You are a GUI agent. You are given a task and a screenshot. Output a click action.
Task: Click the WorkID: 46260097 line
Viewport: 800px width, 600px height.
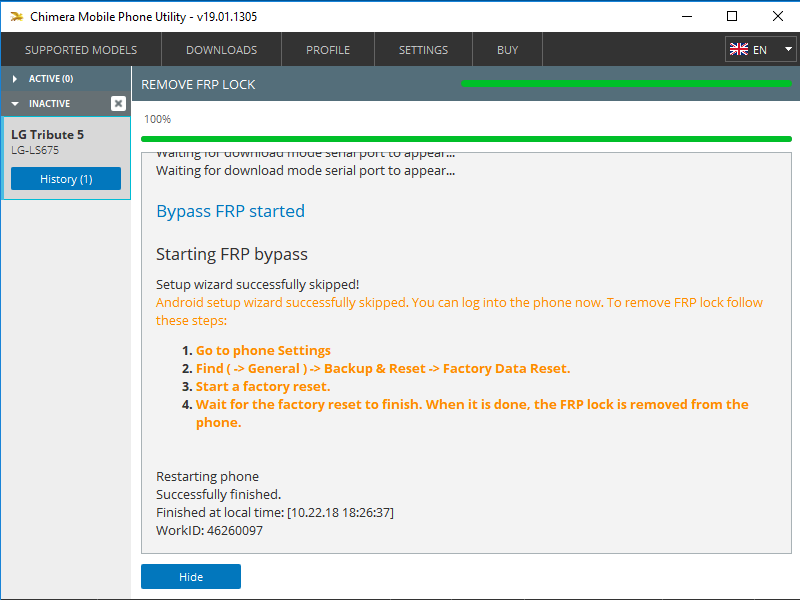209,531
